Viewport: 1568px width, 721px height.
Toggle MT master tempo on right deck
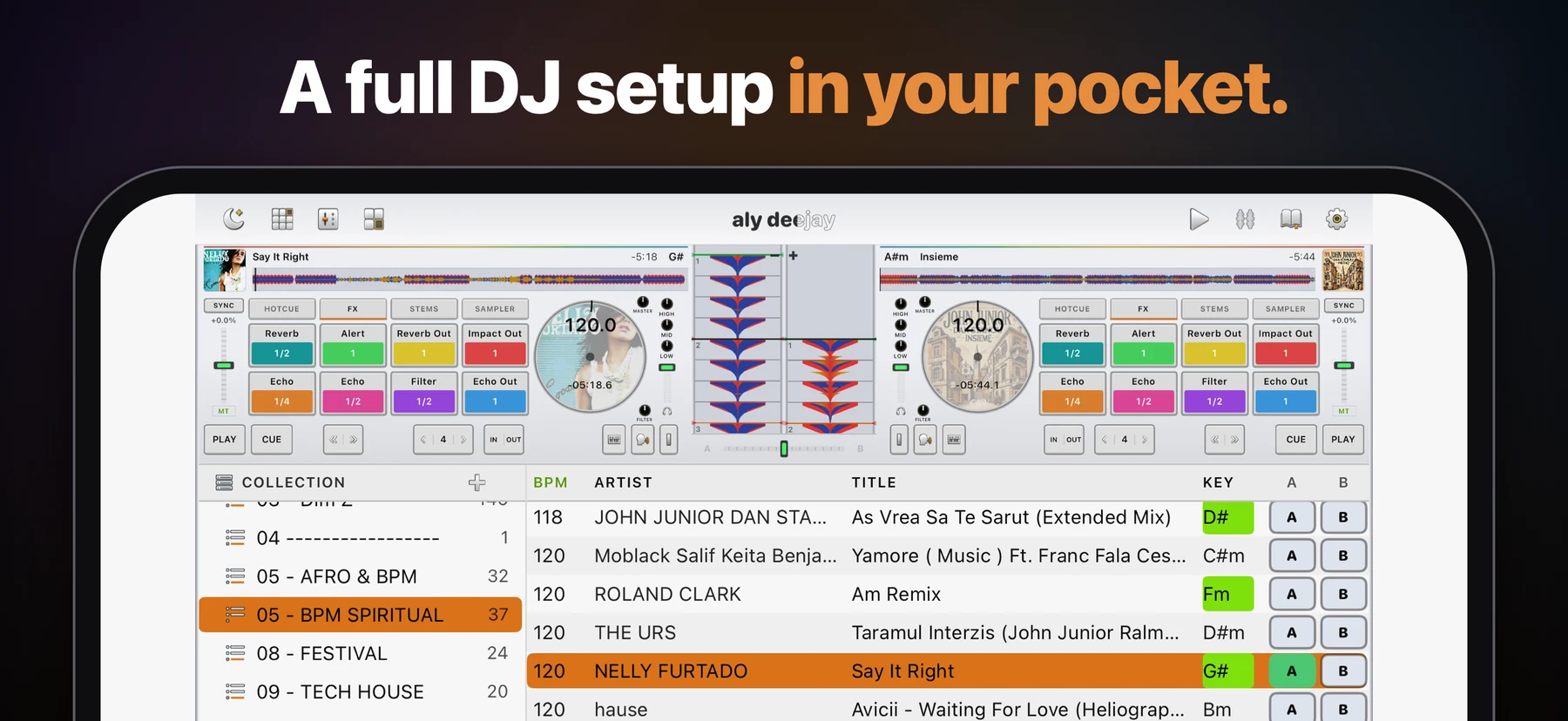[1343, 411]
